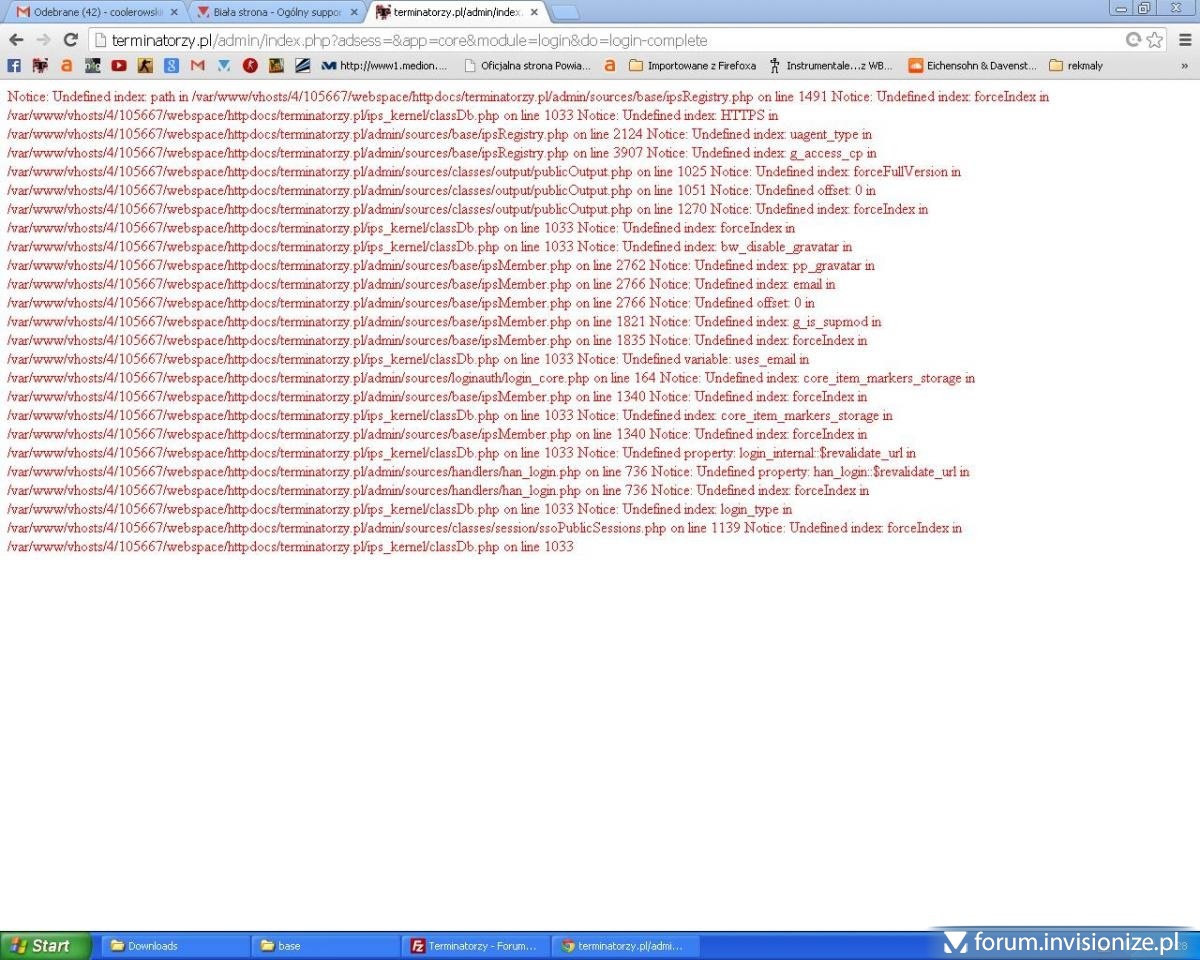Open the Gmail bookmark icon in bookmarks bar
The height and width of the screenshot is (960, 1200).
pyautogui.click(x=198, y=65)
